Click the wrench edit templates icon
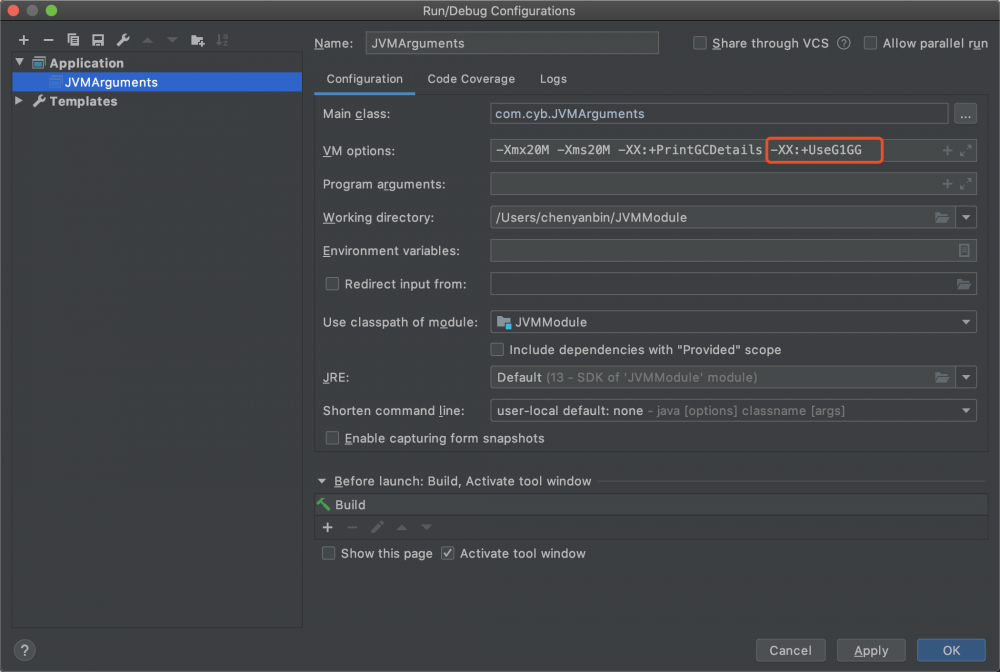Image resolution: width=1000 pixels, height=672 pixels. (x=123, y=40)
